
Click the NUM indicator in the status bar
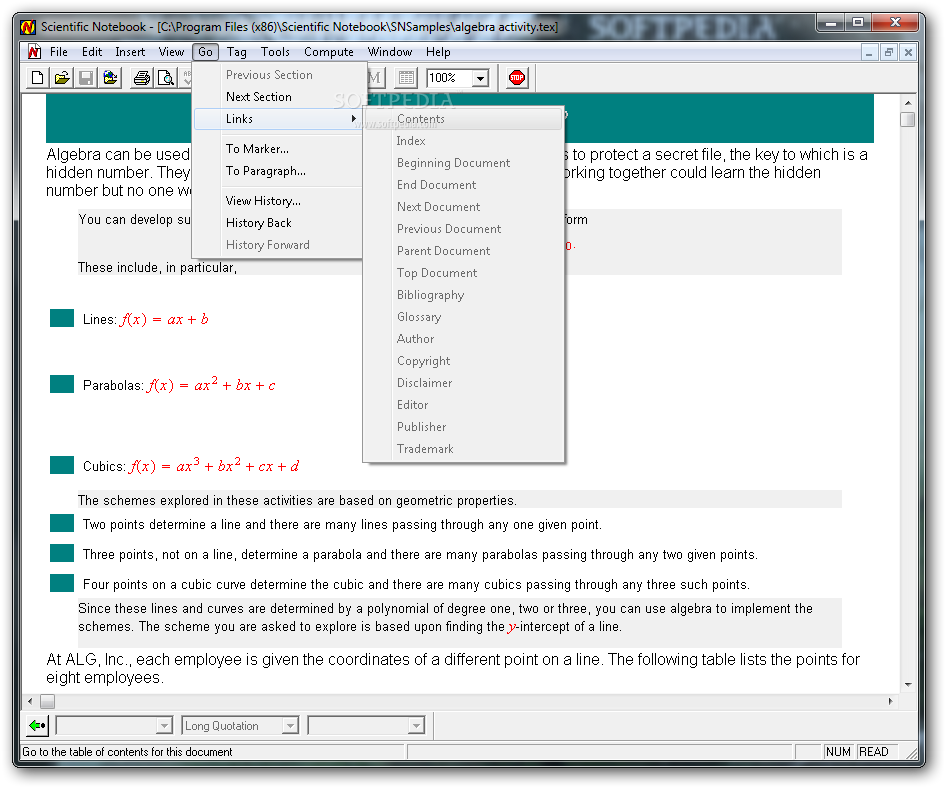838,752
